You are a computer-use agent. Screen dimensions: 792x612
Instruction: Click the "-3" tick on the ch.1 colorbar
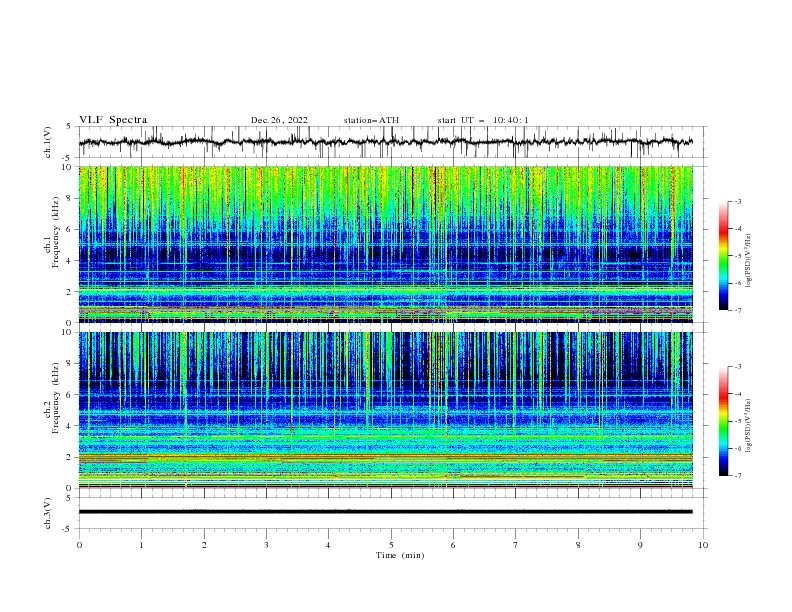click(737, 201)
